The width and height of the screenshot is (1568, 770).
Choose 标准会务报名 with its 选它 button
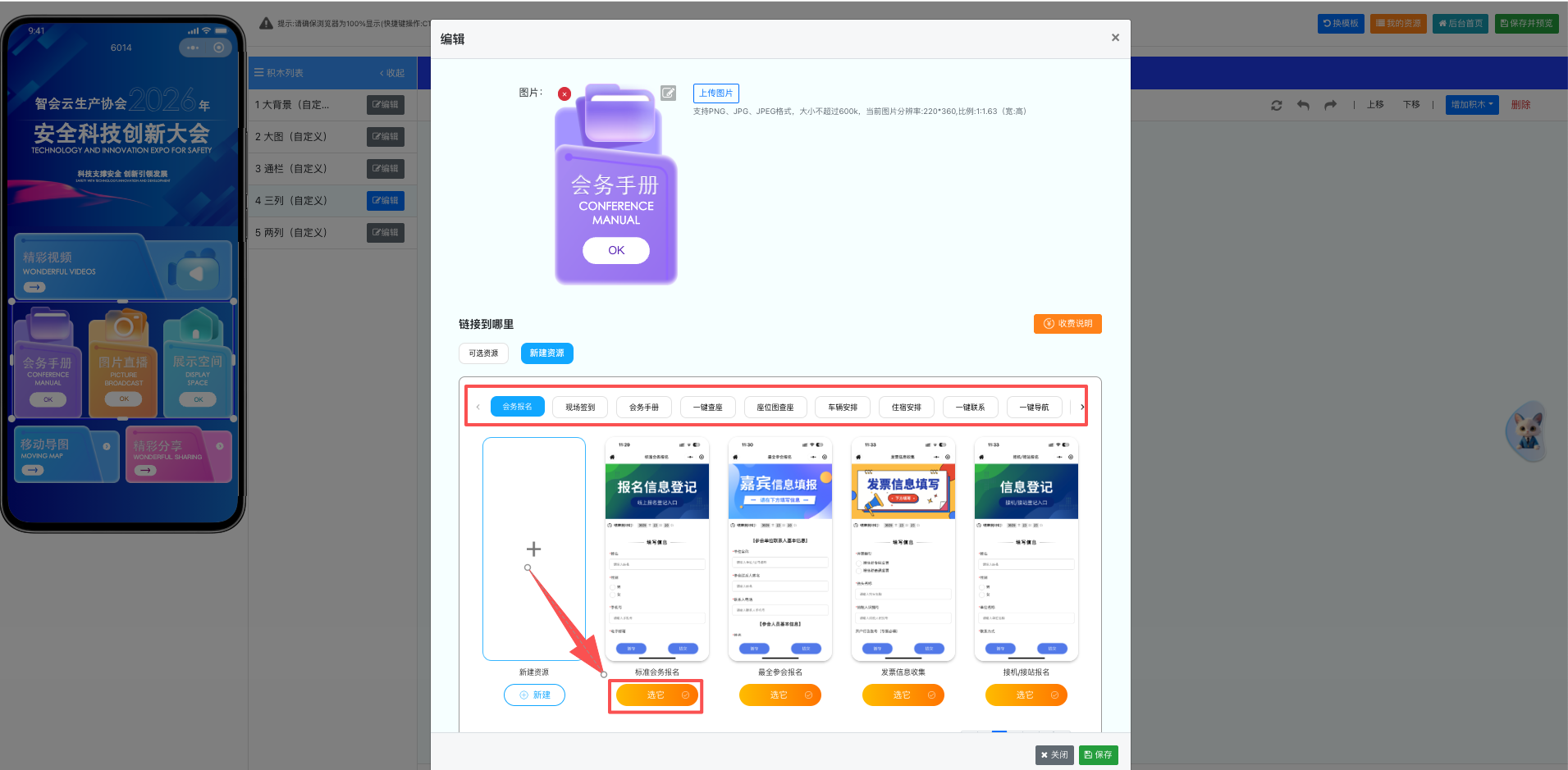[x=656, y=695]
